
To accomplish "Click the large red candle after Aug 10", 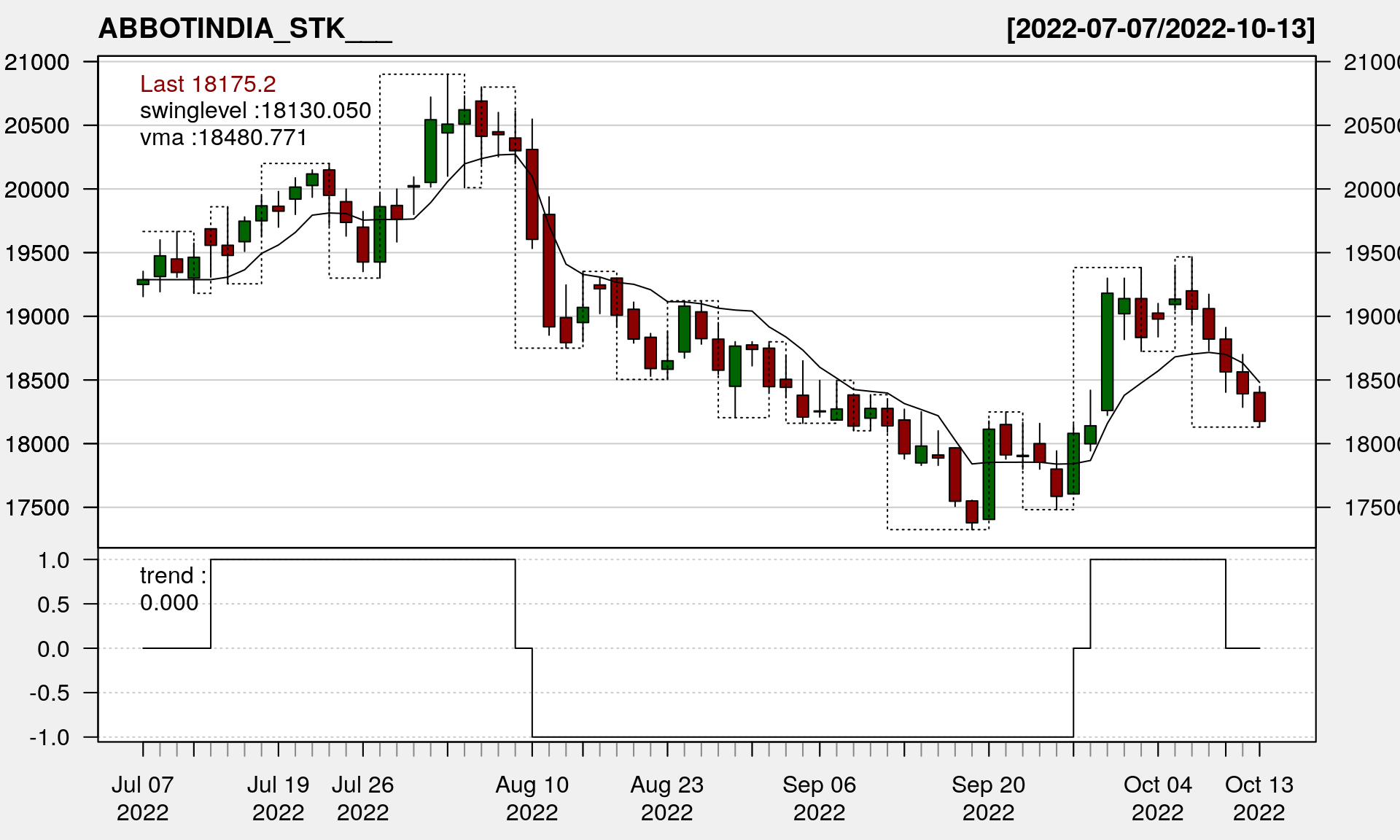I will click(x=549, y=270).
